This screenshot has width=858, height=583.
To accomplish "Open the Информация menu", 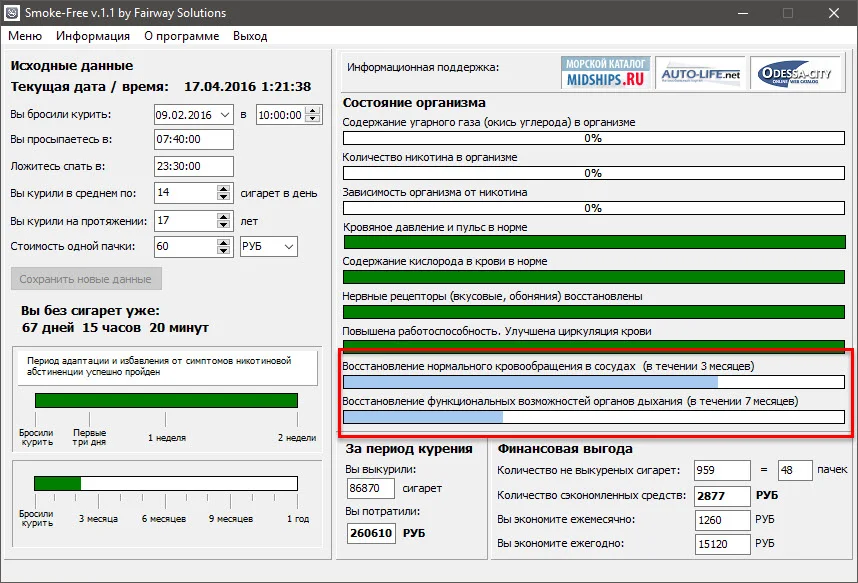I will (93, 36).
